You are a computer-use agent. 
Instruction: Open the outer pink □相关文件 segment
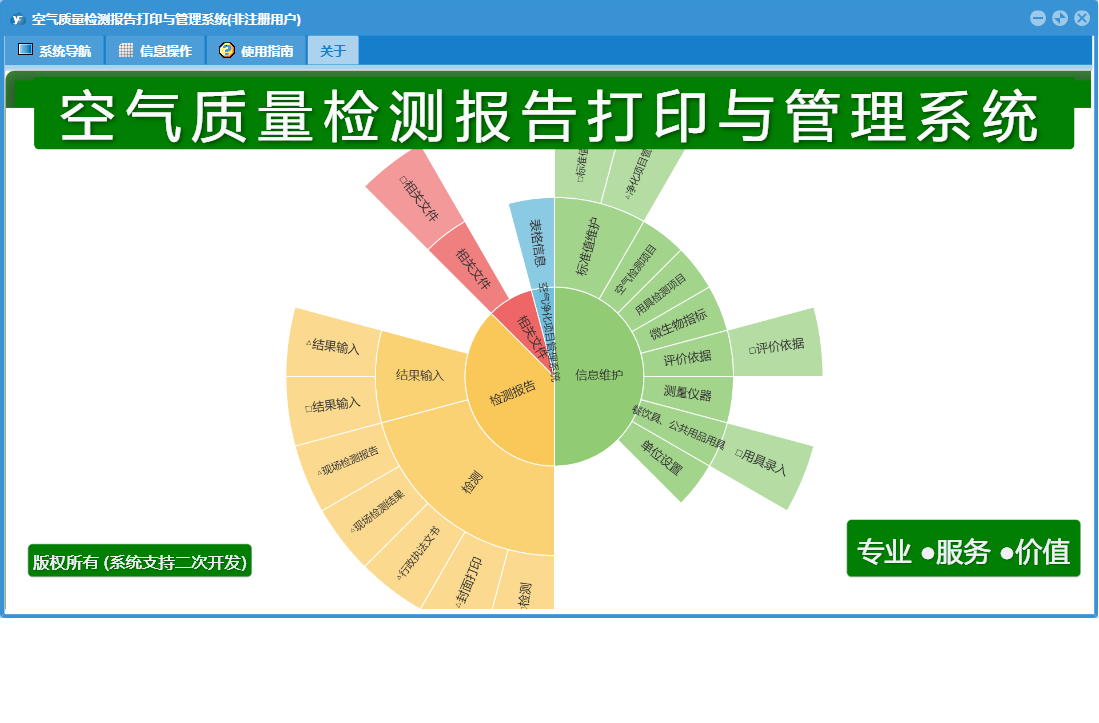pos(418,198)
